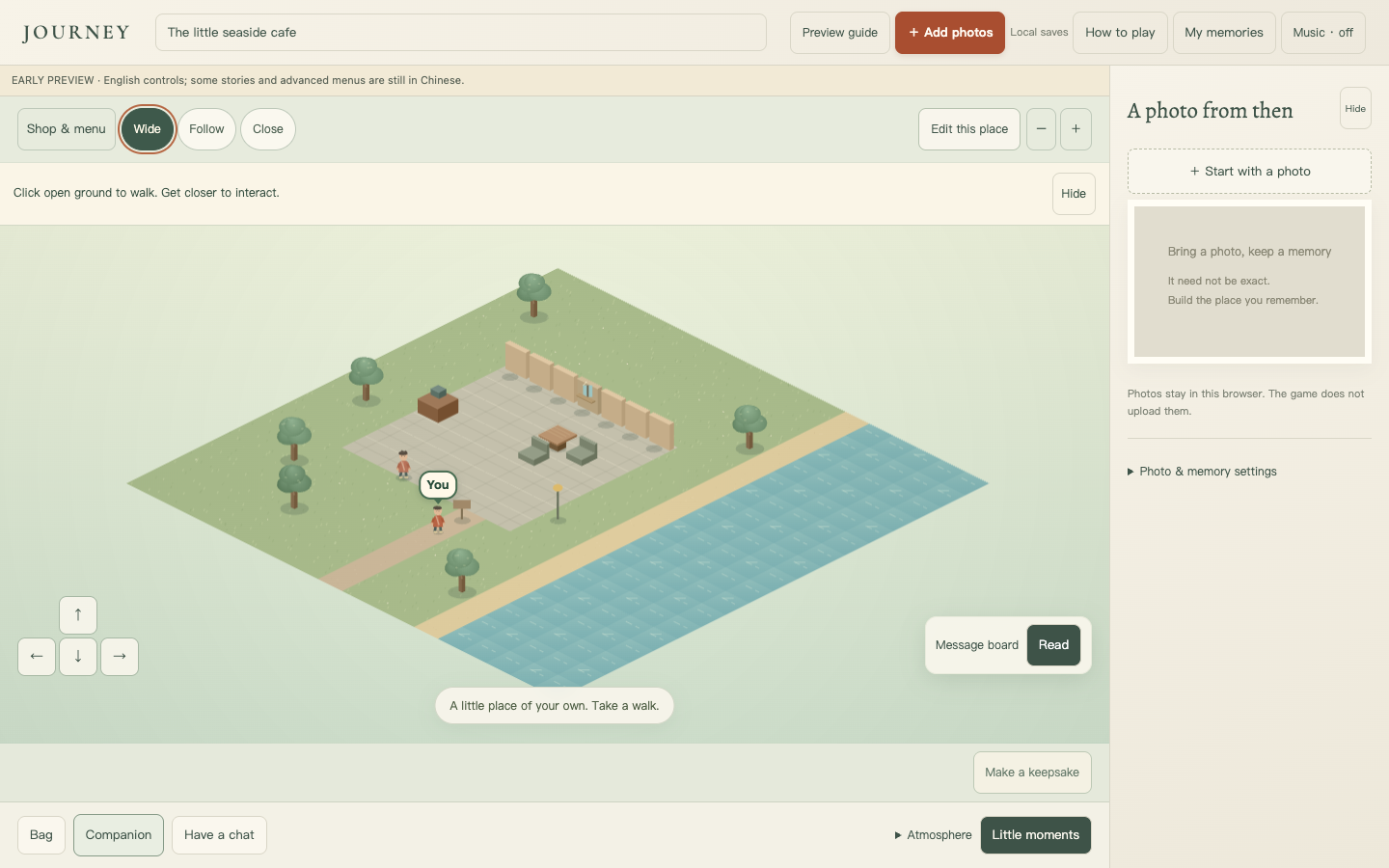The height and width of the screenshot is (868, 1389).
Task: Zoom in with the plus button
Action: tap(1076, 129)
